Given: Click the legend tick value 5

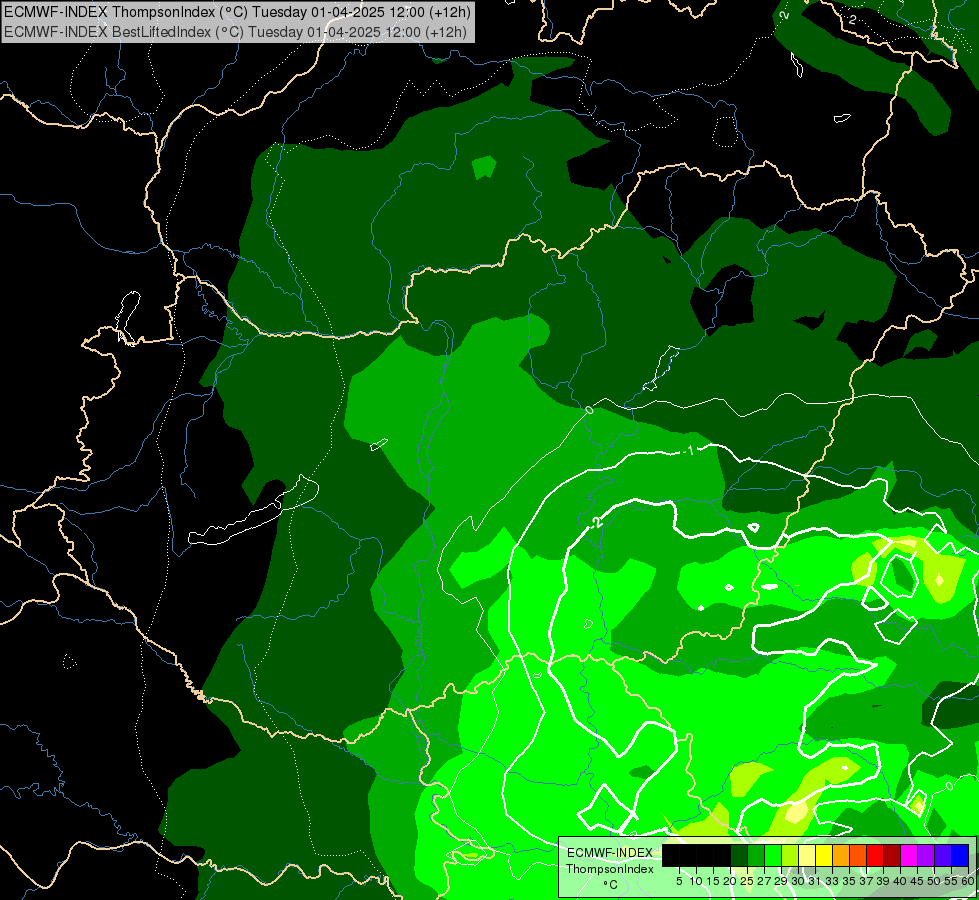Looking at the screenshot, I should [679, 881].
